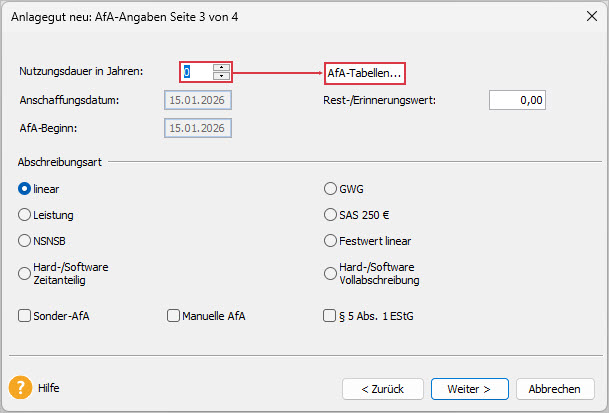Decrease Nutzungsdauer with the down arrow
609x413 pixels.
[x=221, y=76]
